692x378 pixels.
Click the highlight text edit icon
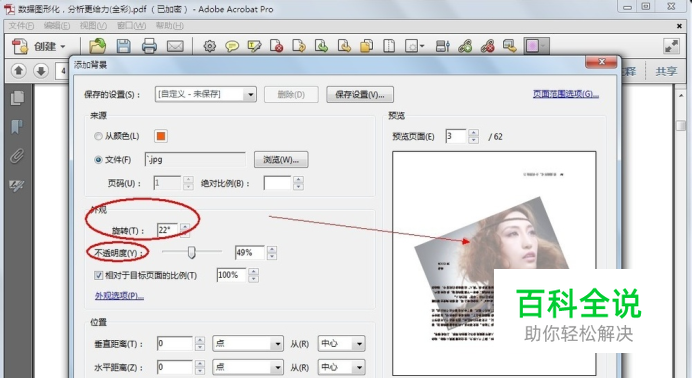254,46
